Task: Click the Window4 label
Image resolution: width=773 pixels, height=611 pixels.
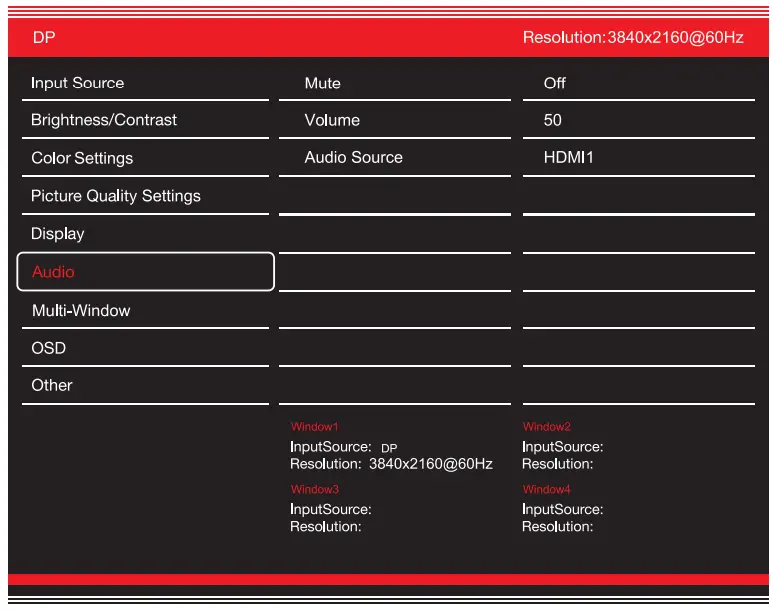Action: [547, 489]
